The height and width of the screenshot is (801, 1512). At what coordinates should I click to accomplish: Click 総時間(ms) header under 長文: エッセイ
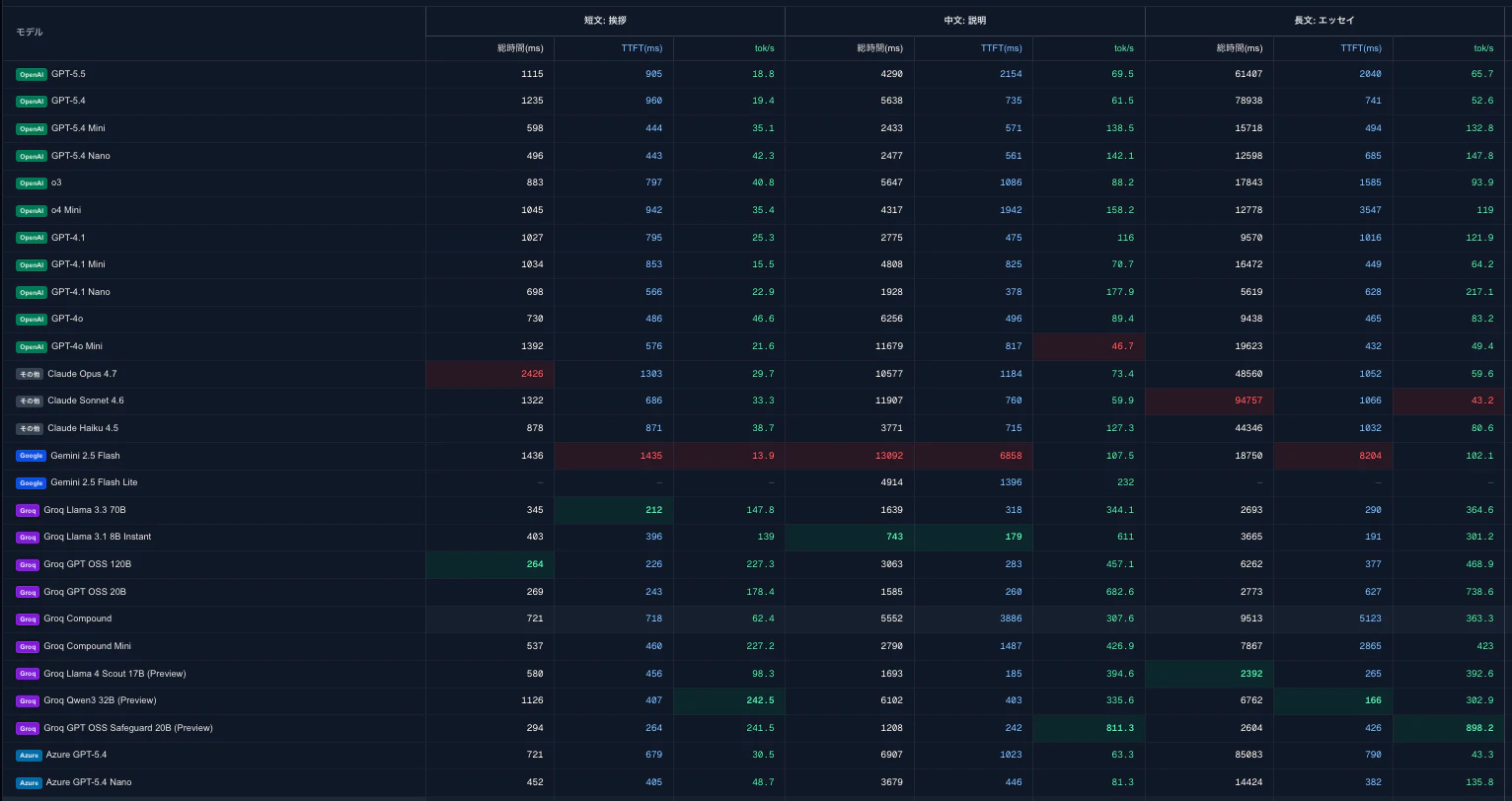tap(1239, 48)
